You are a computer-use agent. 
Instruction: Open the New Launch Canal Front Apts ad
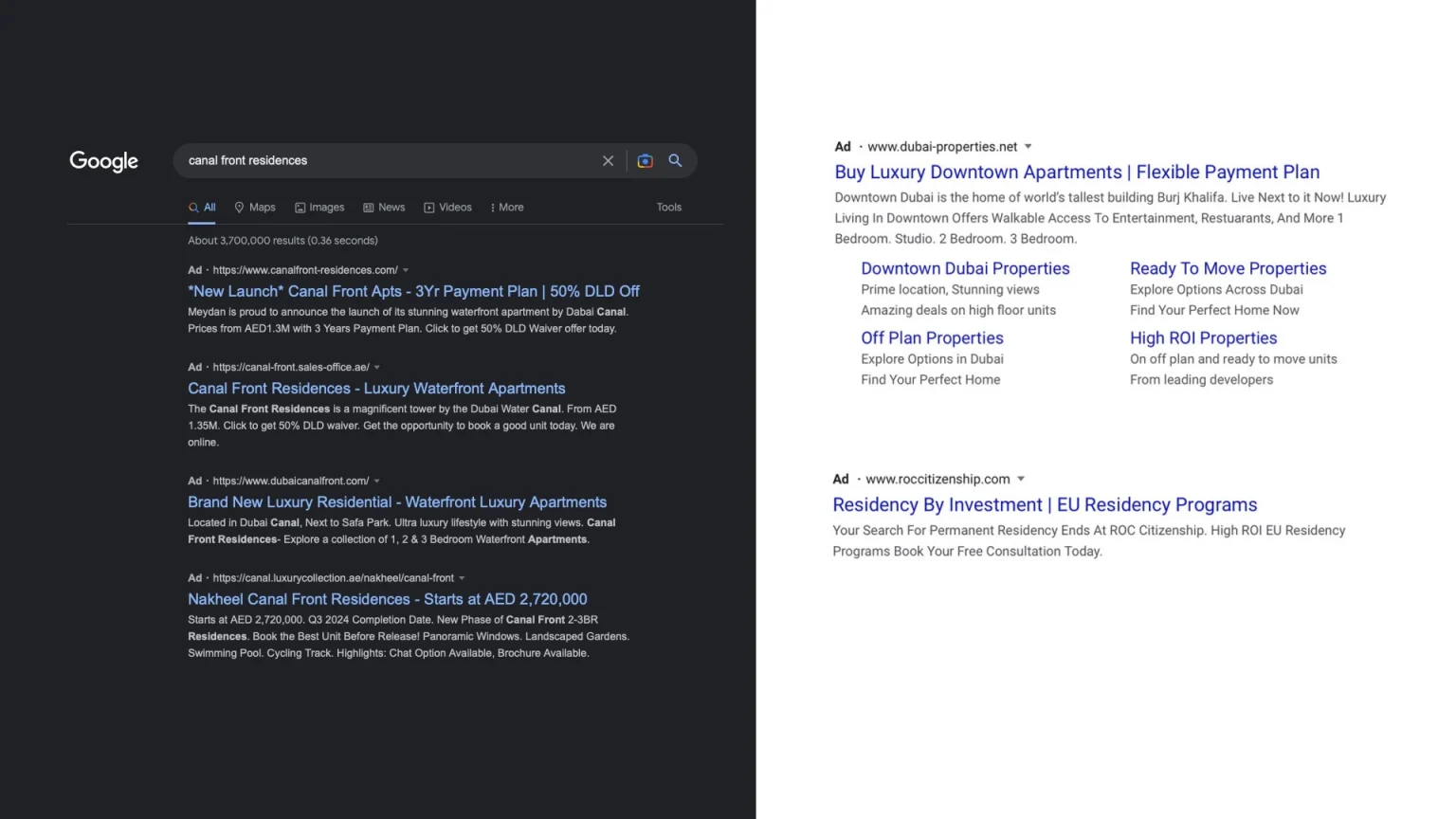413,292
